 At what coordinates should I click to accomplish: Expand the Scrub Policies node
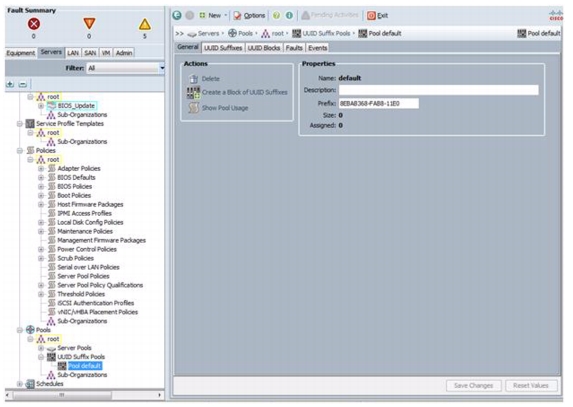[41, 258]
